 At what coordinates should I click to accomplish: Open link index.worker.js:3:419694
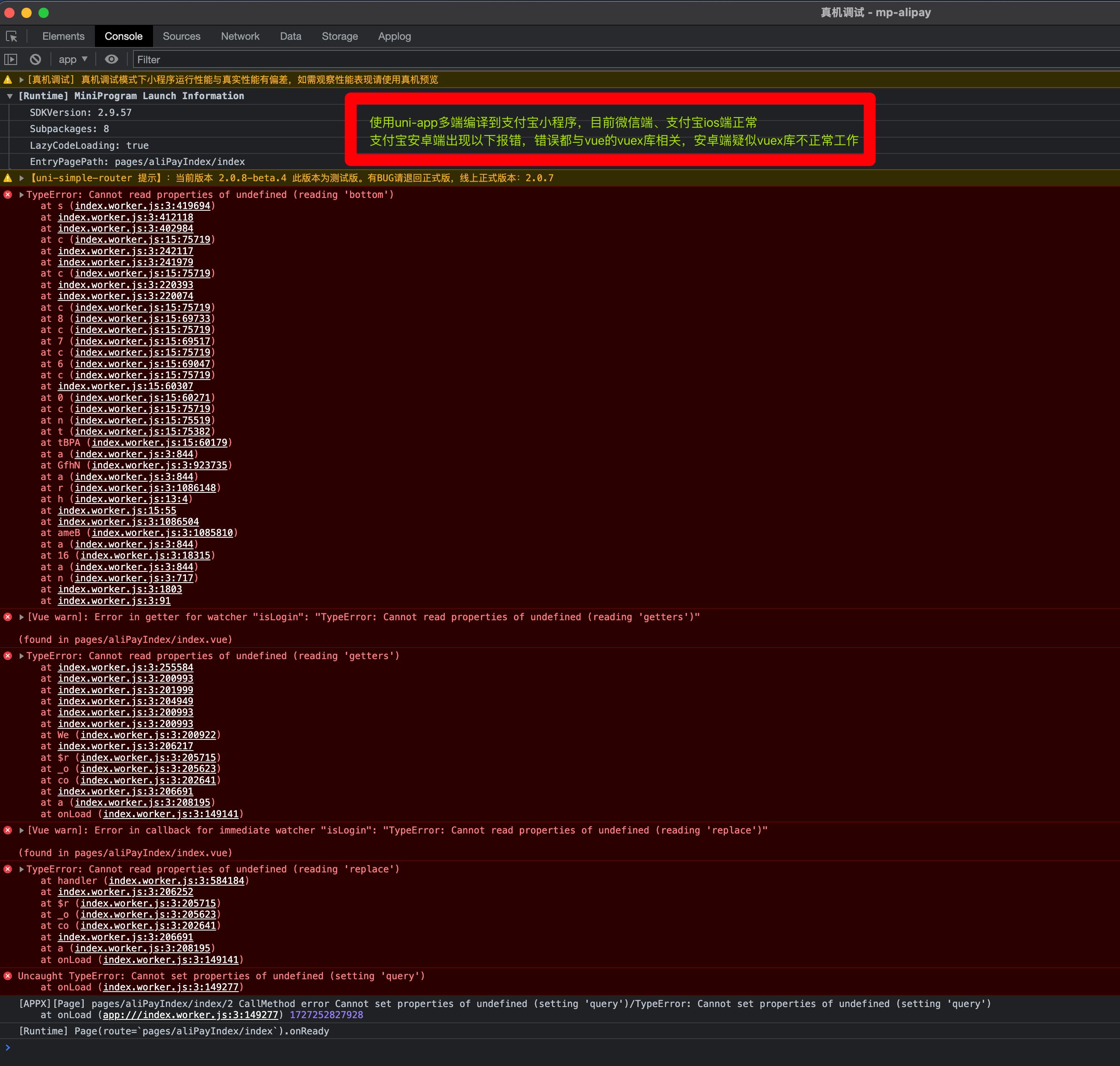tap(142, 206)
